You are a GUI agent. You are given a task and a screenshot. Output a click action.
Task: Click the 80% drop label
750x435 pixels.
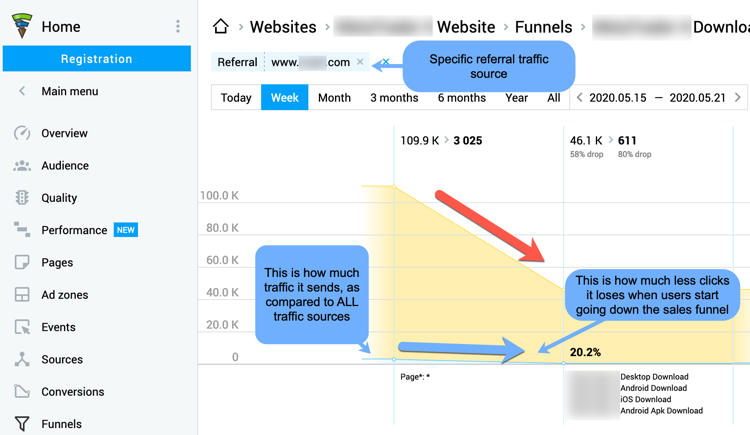point(634,154)
